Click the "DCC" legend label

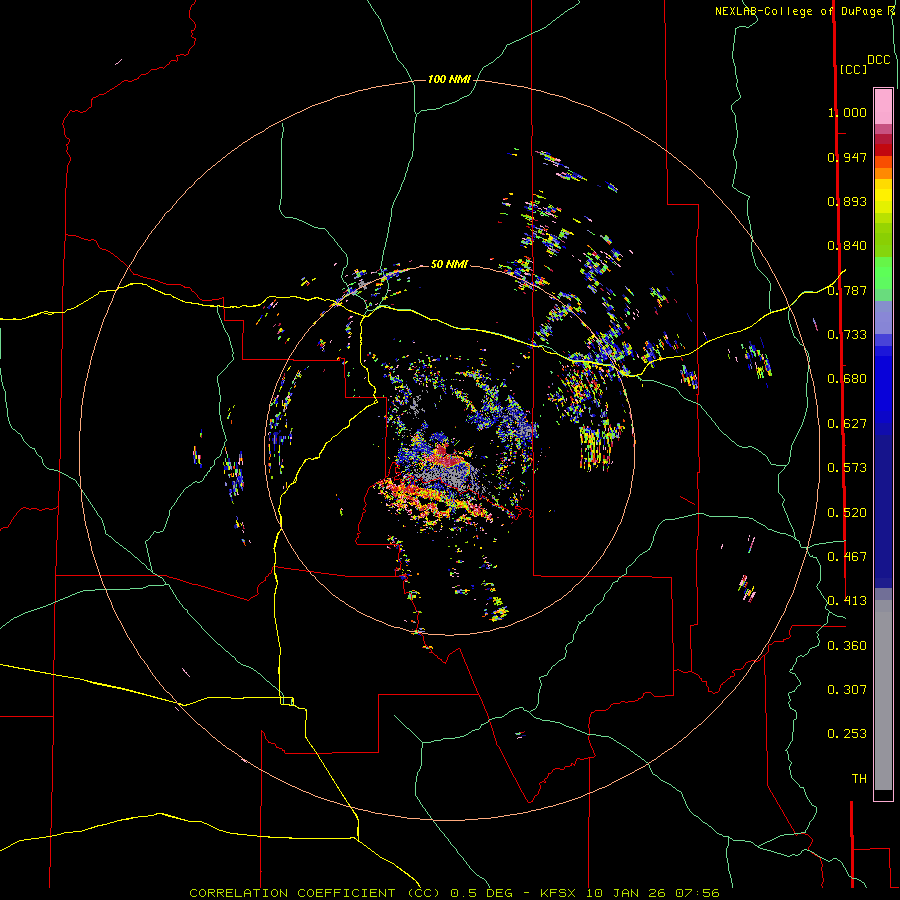tap(879, 60)
